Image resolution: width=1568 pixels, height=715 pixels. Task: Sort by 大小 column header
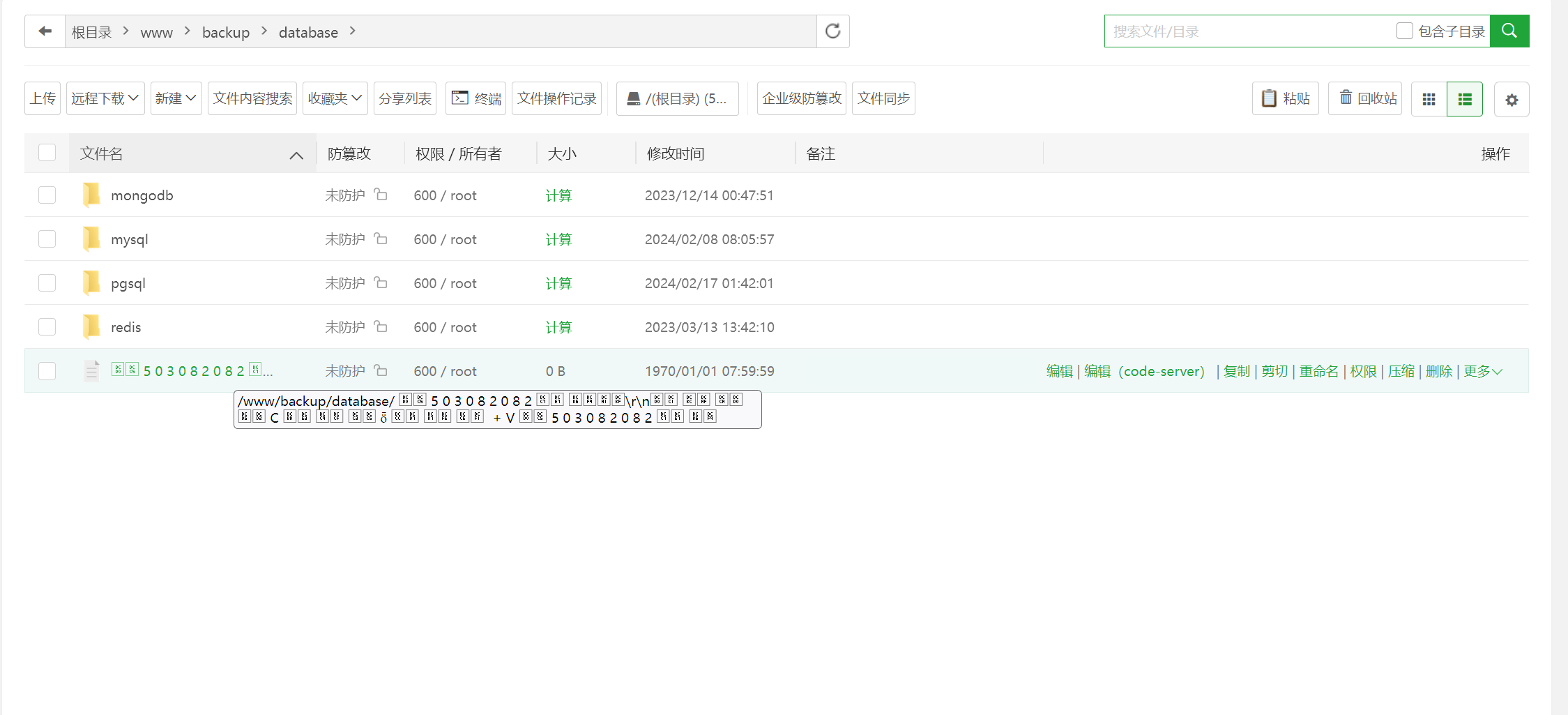pos(562,153)
